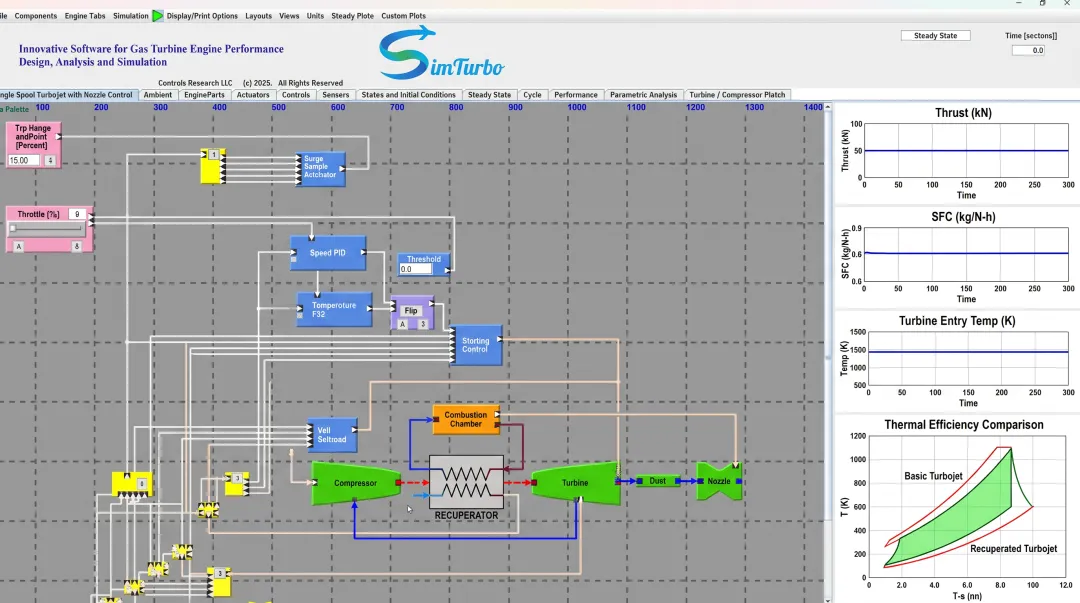Click the canvas scrollbar up arrow
This screenshot has width=1080, height=603.
(828, 107)
